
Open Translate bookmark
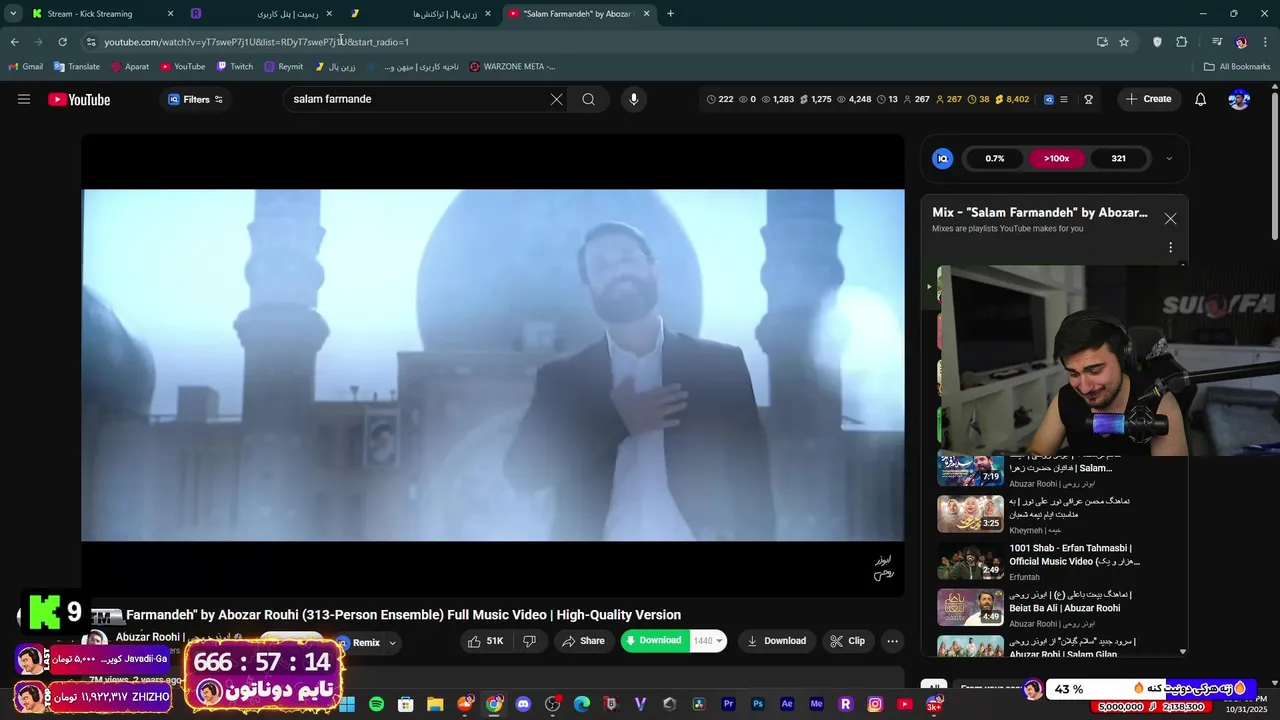tap(77, 67)
